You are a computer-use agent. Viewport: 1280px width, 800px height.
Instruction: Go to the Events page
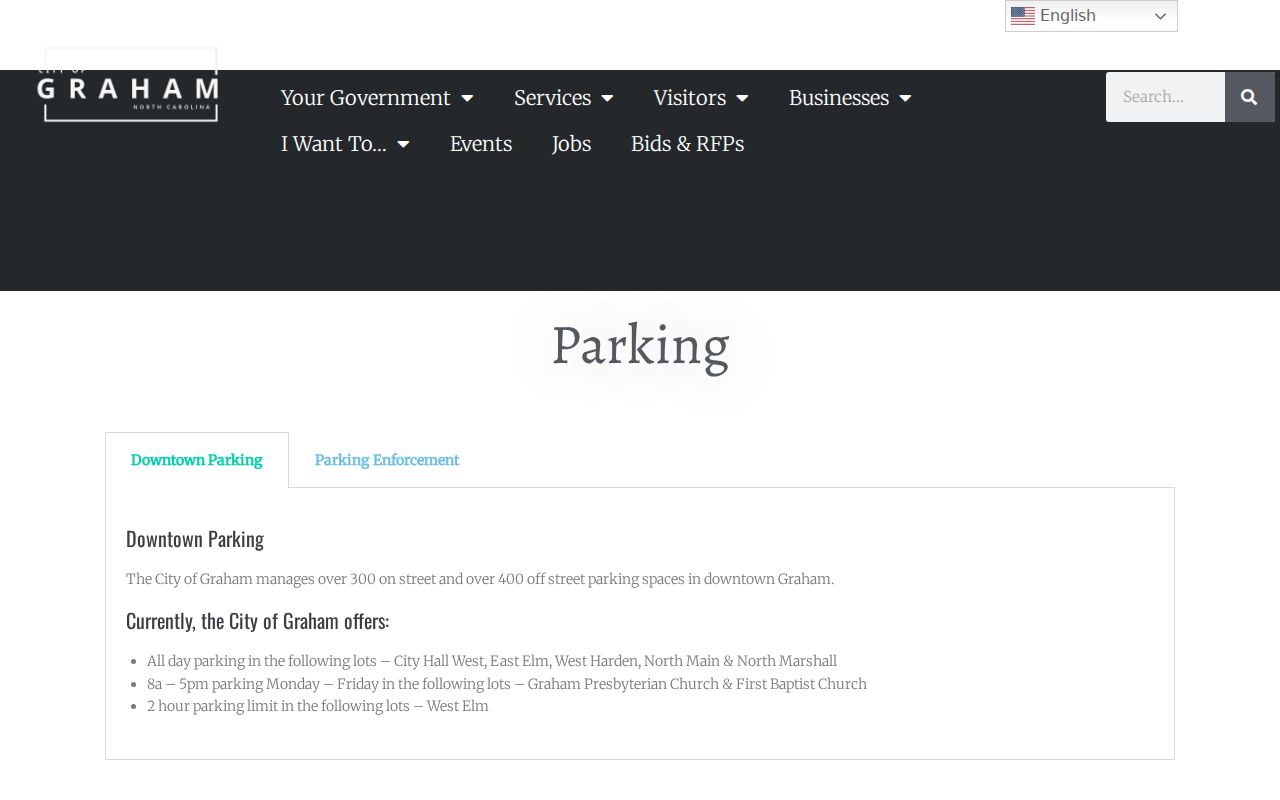(x=481, y=144)
